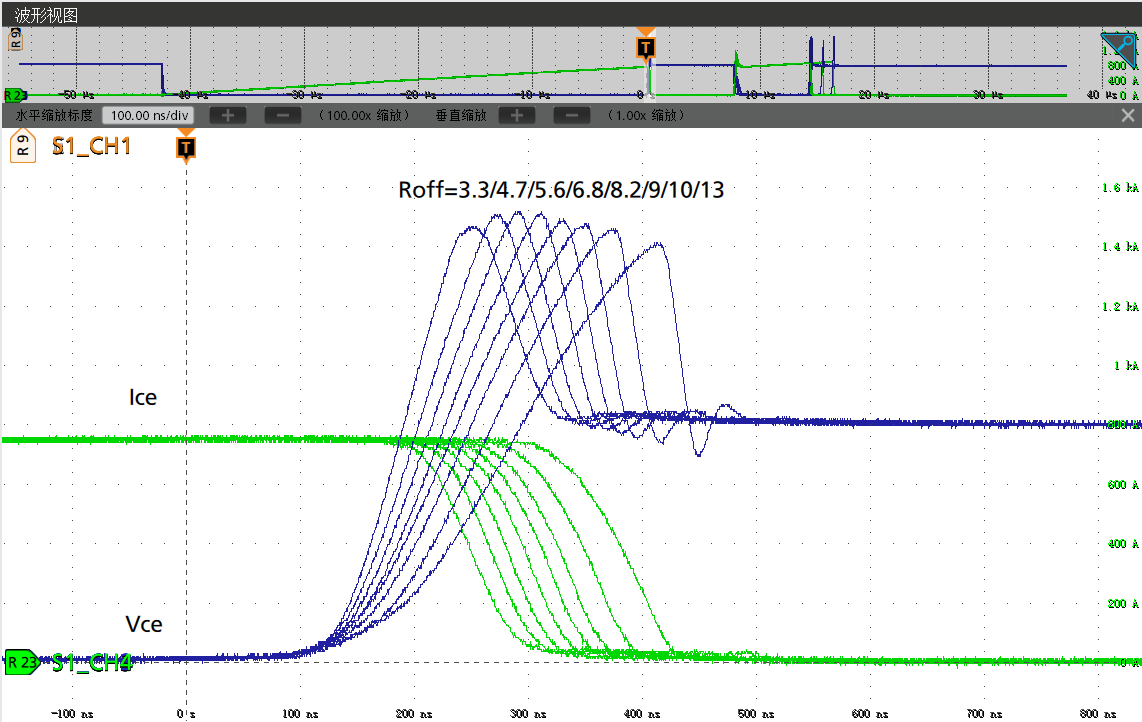Click the Vce annotation label

pos(144,624)
